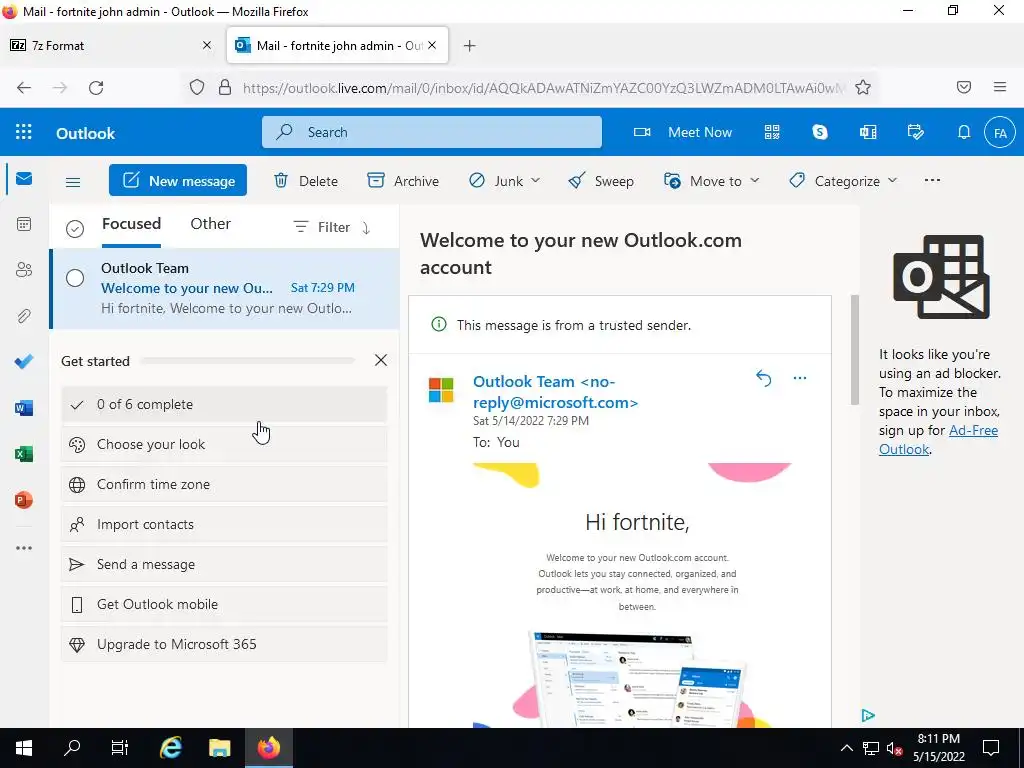Screen dimensions: 1024x768
Task: Expand the Move to dropdown arrow
Action: 755,180
